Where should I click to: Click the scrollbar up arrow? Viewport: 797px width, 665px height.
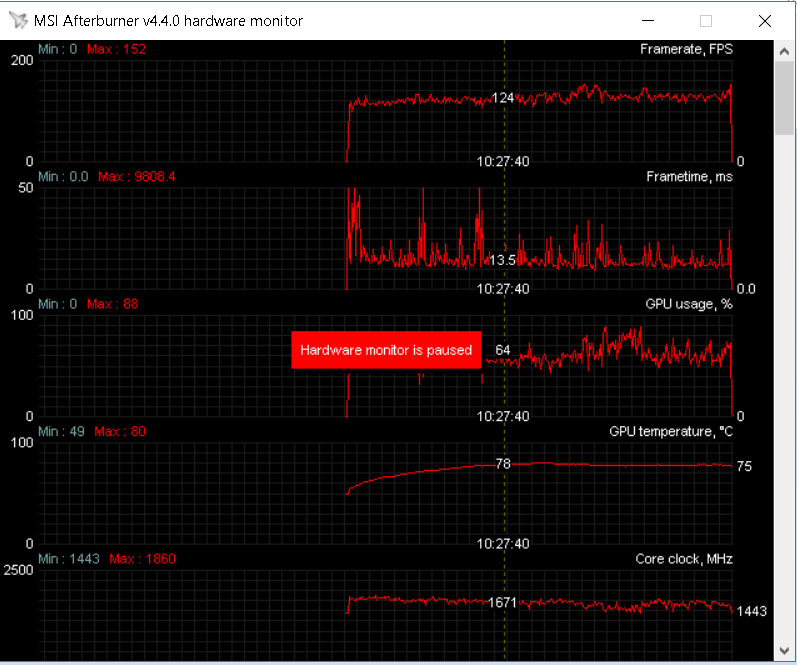tap(784, 51)
